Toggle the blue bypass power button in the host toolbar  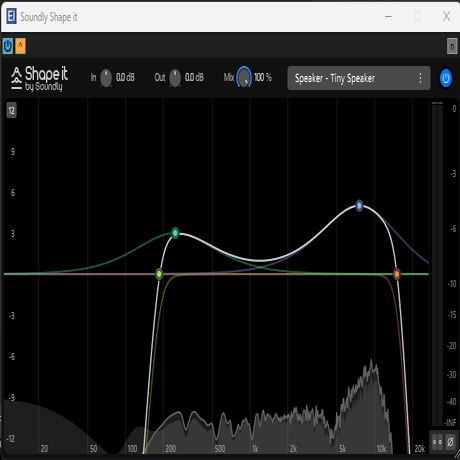click(8, 46)
